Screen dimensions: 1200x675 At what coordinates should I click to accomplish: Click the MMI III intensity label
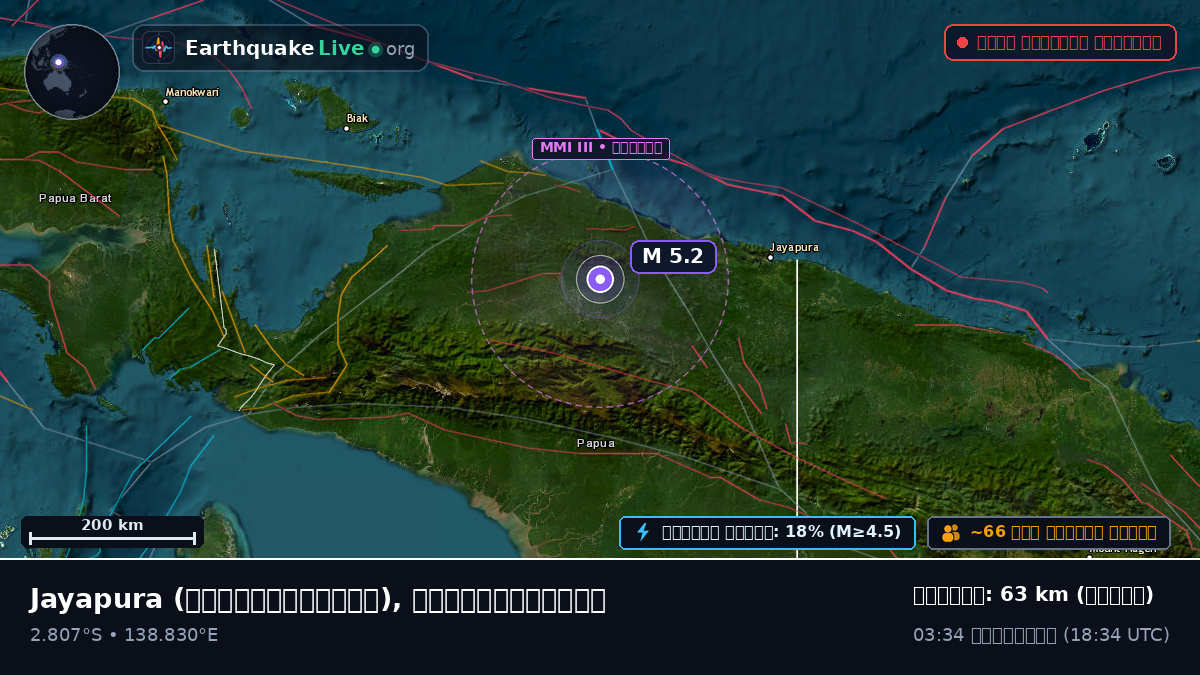[x=600, y=148]
